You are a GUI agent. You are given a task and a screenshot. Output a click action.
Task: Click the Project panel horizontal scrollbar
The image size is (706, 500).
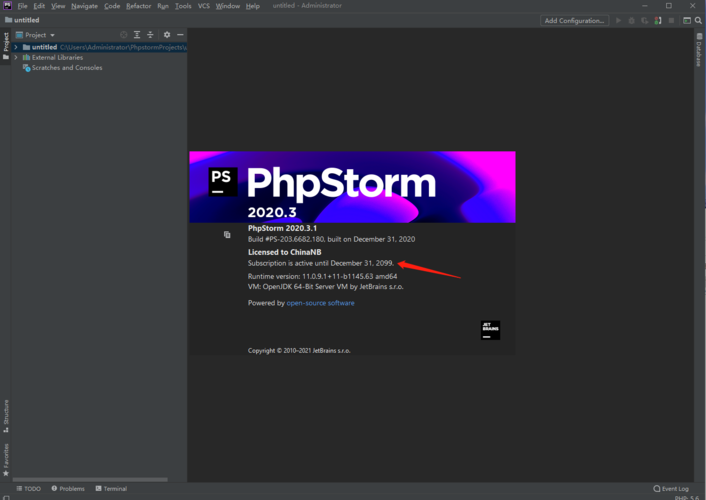click(x=90, y=479)
